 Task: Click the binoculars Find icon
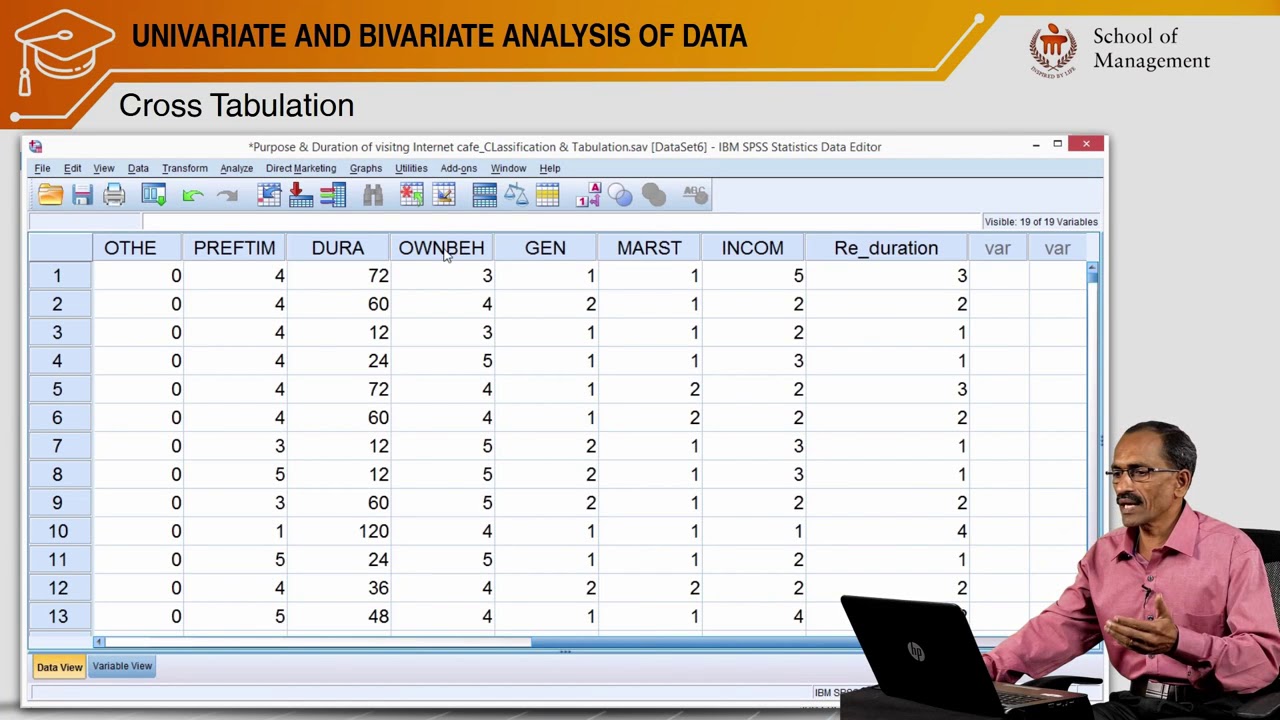[x=373, y=195]
